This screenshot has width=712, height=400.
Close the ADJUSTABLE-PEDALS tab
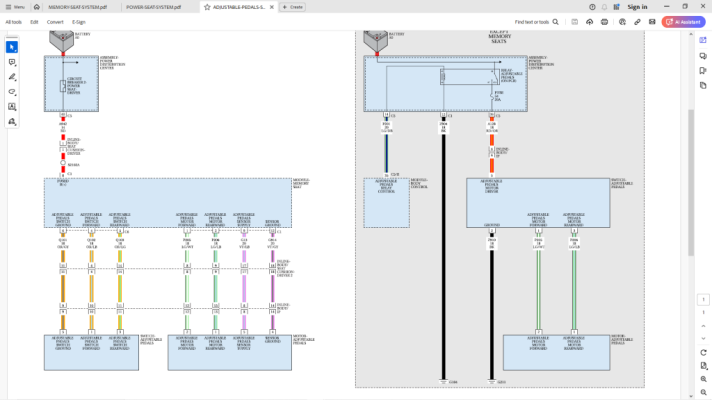272,7
